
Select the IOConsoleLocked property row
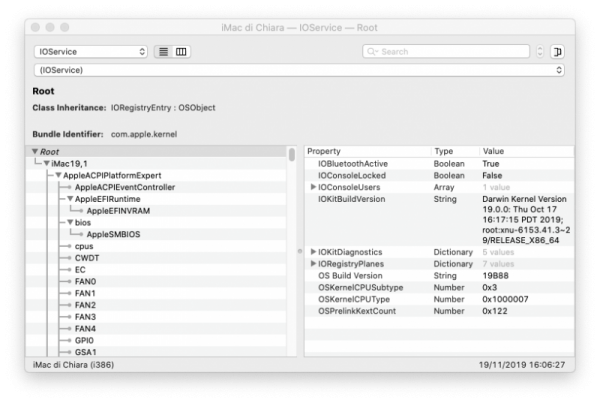coord(439,175)
